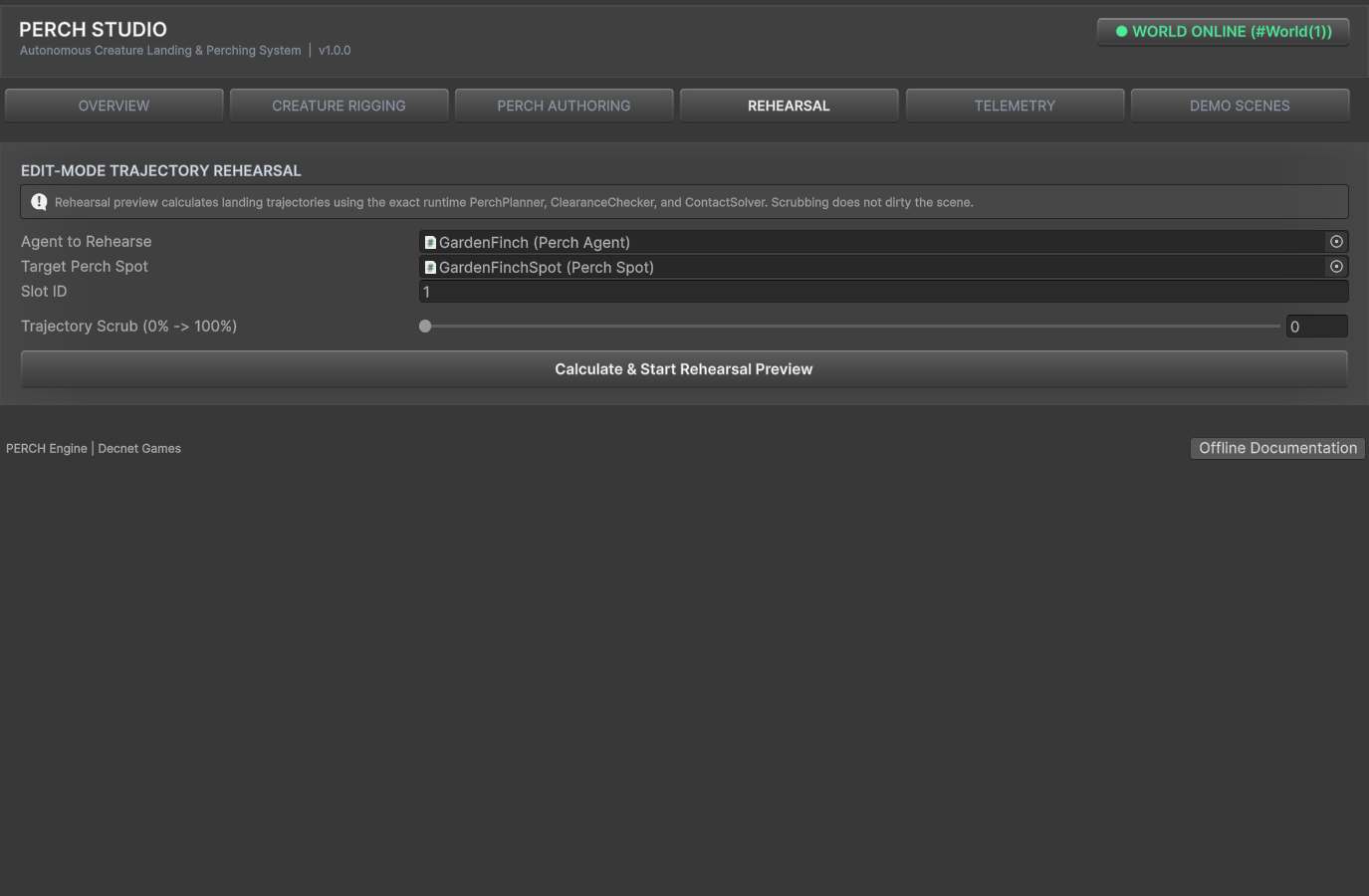This screenshot has height=896, width=1369.
Task: Click the 'EDIT-MODE TRAJECTORY REHEARSAL' heading
Action: pos(161,171)
